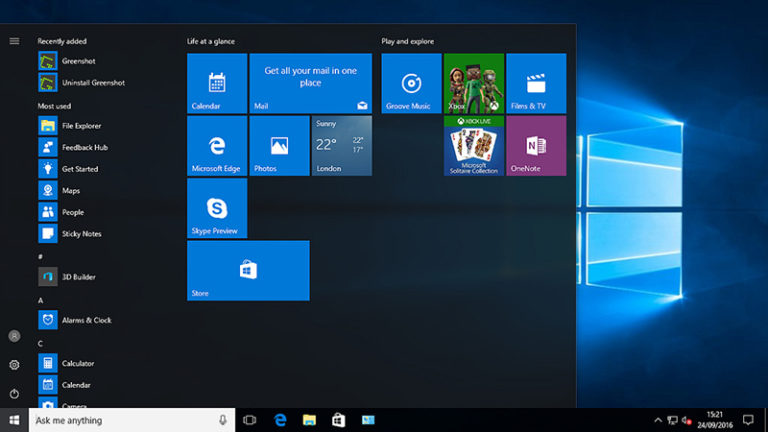Show hidden system tray icons
Image resolution: width=768 pixels, height=432 pixels.
(658, 420)
